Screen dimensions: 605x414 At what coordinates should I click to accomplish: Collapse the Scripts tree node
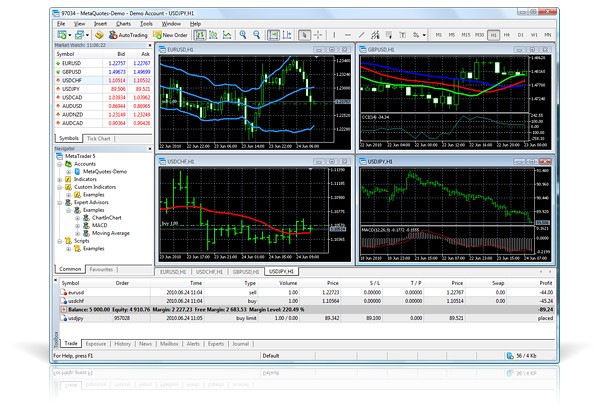tap(60, 242)
